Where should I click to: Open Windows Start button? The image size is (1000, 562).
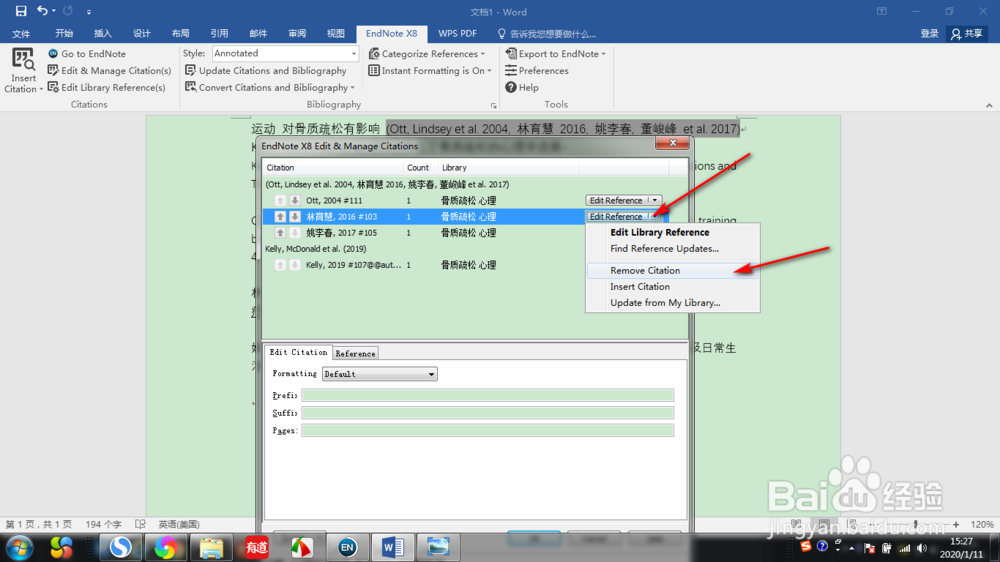click(19, 548)
